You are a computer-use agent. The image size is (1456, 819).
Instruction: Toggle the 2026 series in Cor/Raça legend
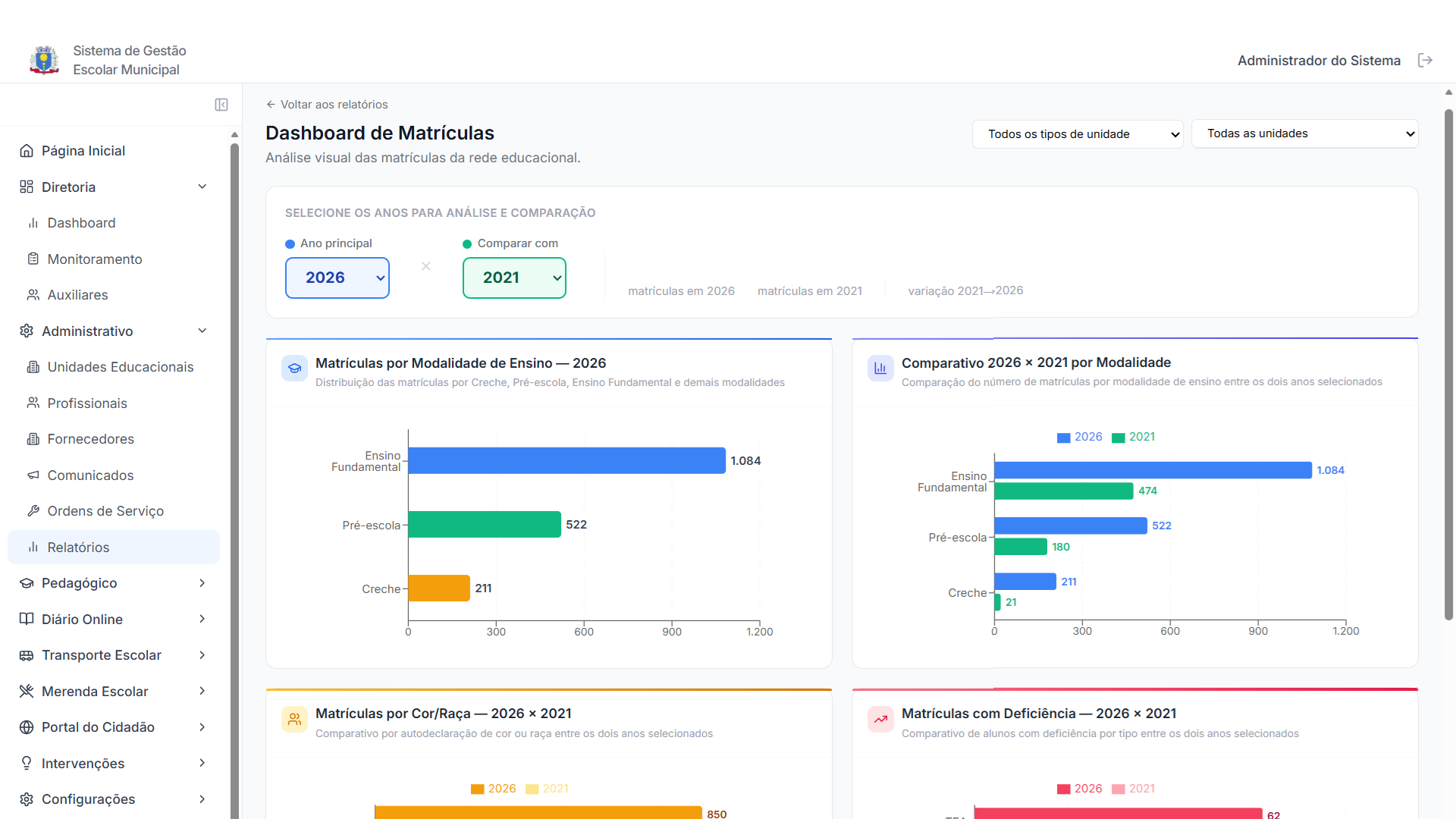click(494, 789)
